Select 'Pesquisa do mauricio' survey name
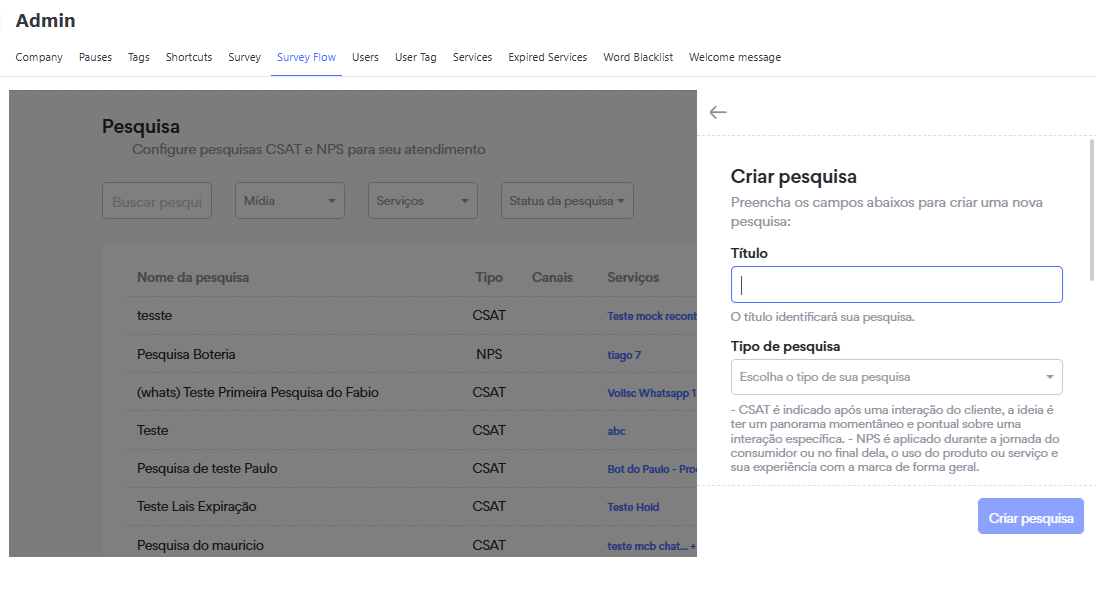This screenshot has width=1096, height=595. [200, 545]
